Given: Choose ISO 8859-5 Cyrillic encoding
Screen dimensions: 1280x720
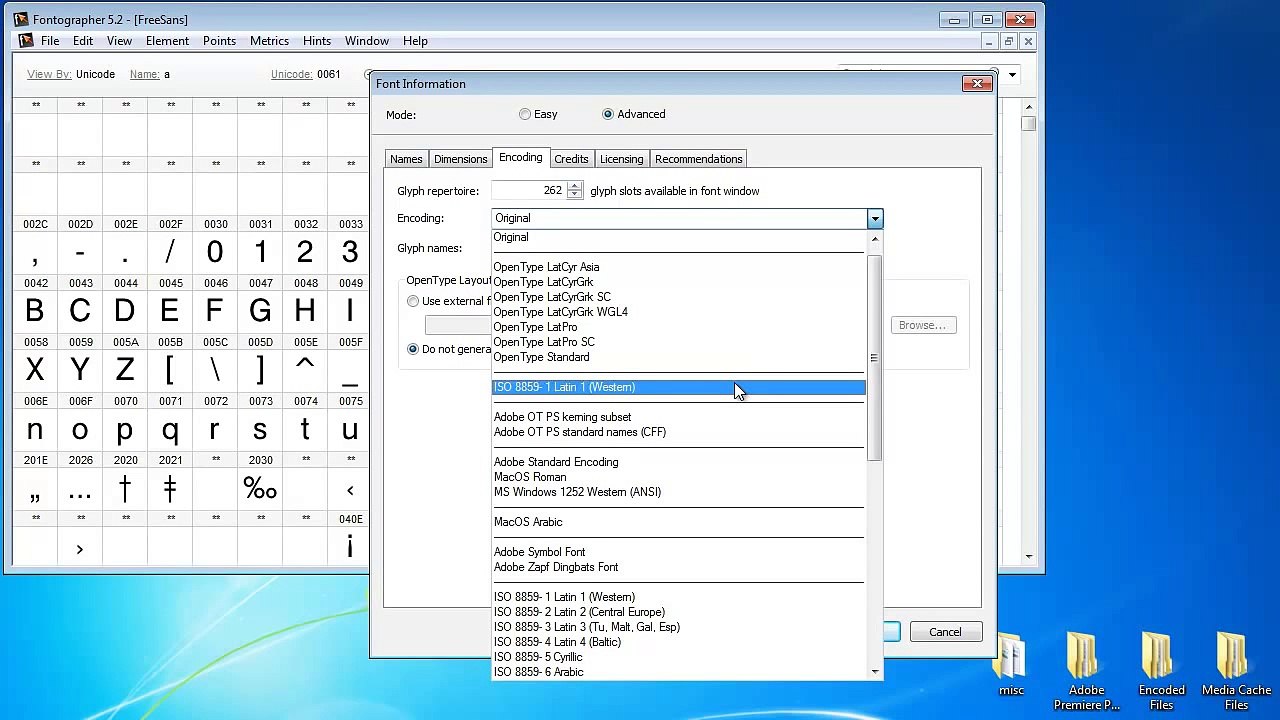Looking at the screenshot, I should [x=678, y=657].
